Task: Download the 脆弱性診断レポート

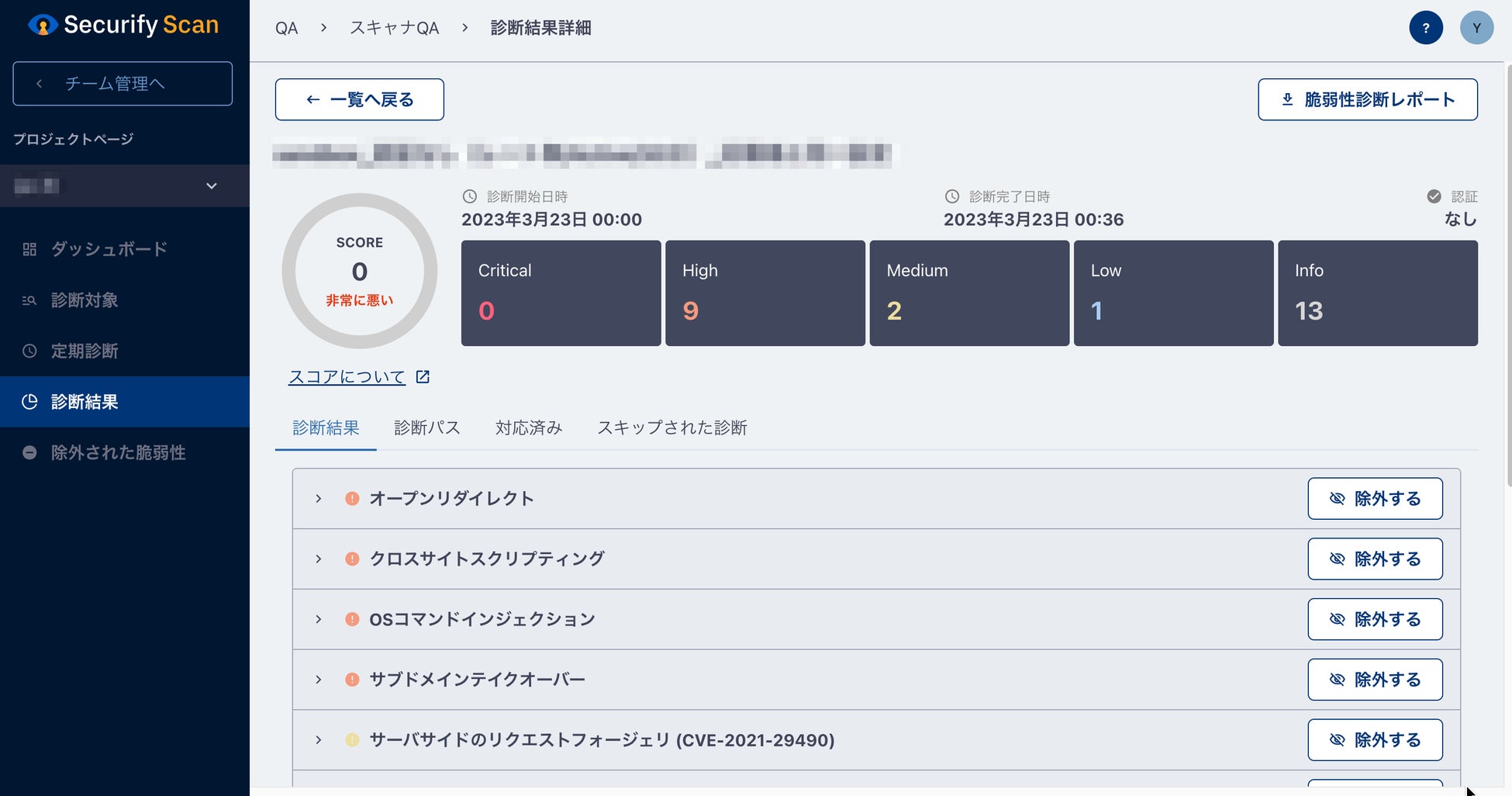Action: click(1367, 99)
